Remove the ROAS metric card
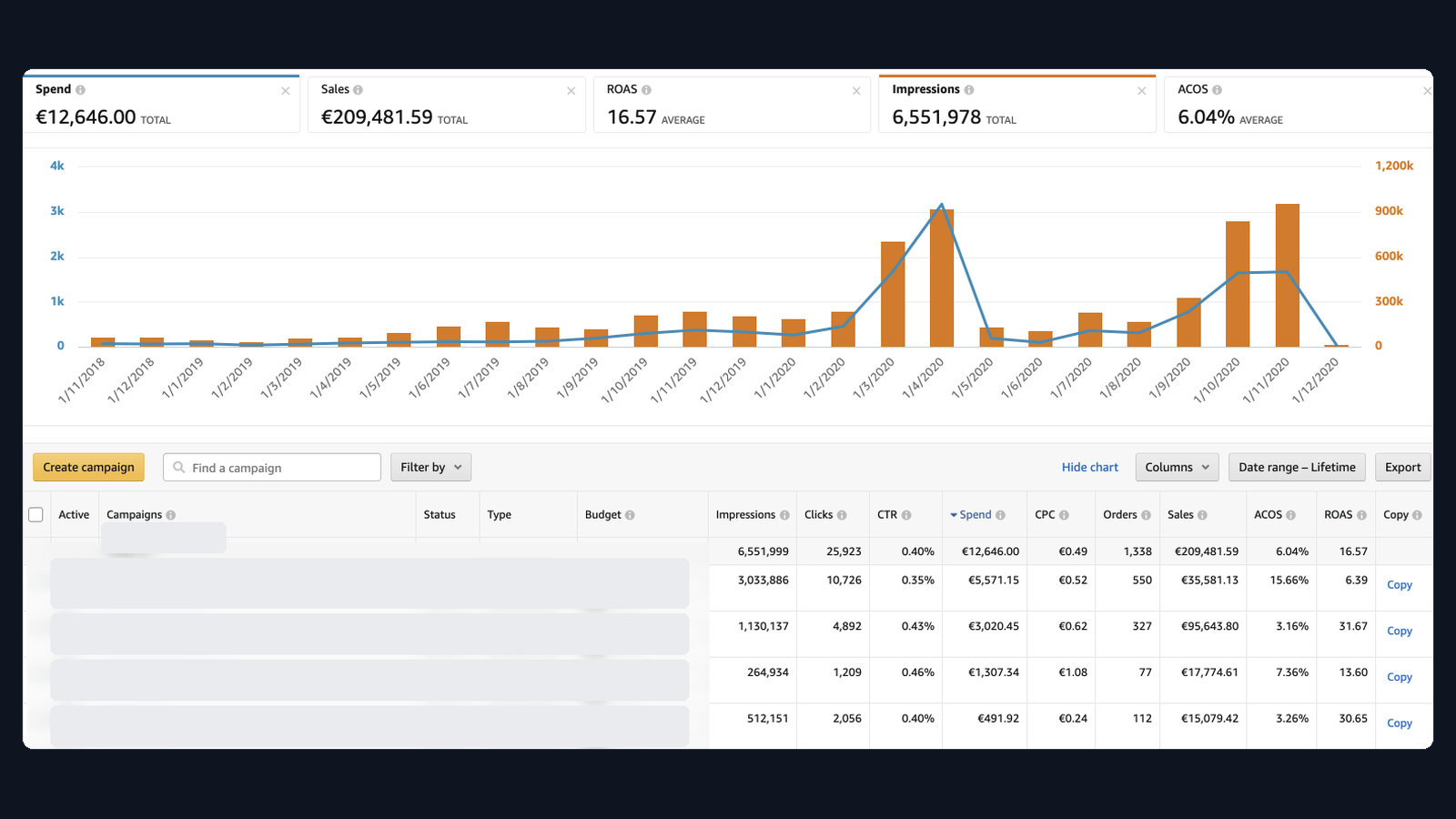Screen dimensions: 1456x819 pos(856,91)
